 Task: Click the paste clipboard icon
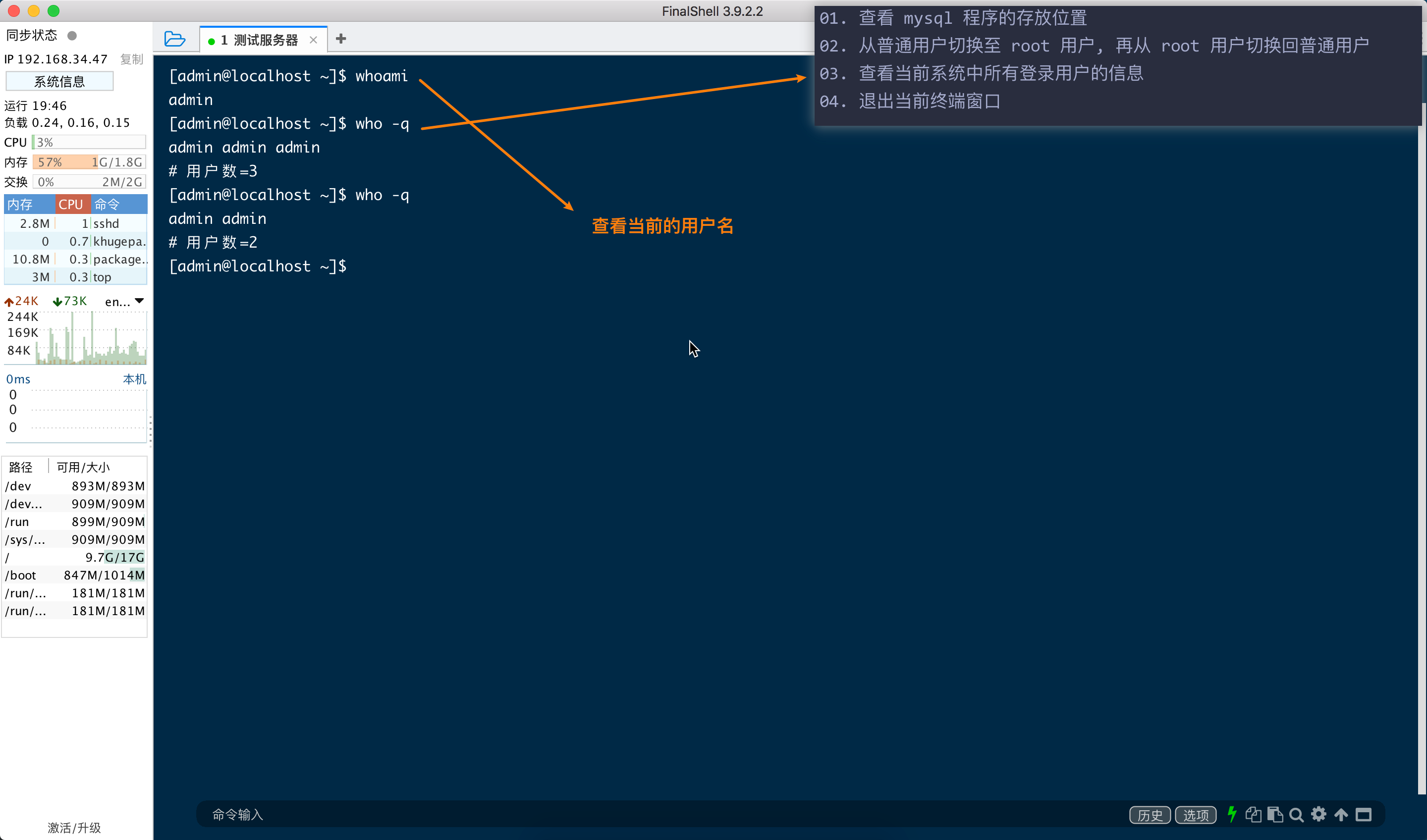click(x=1275, y=815)
